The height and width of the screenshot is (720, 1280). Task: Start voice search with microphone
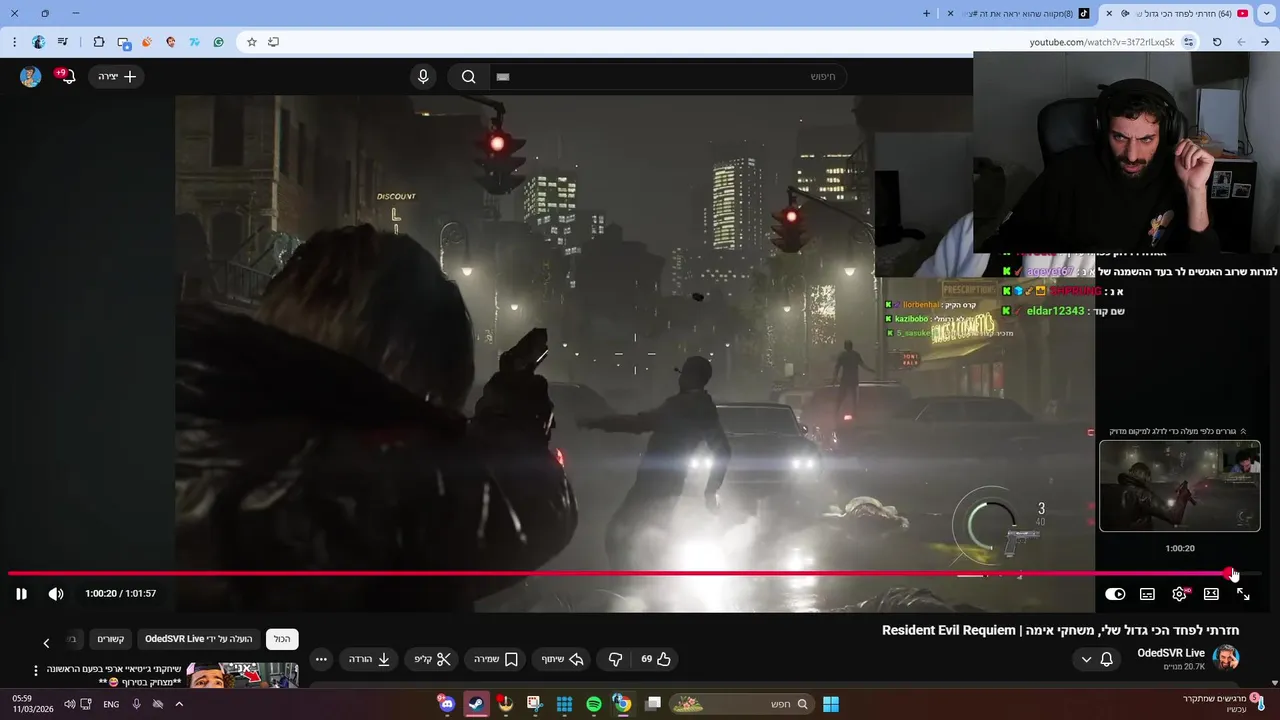pyautogui.click(x=423, y=77)
